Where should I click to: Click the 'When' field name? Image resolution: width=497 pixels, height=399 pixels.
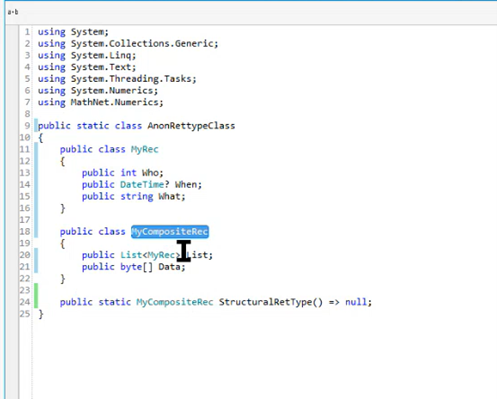(x=186, y=184)
